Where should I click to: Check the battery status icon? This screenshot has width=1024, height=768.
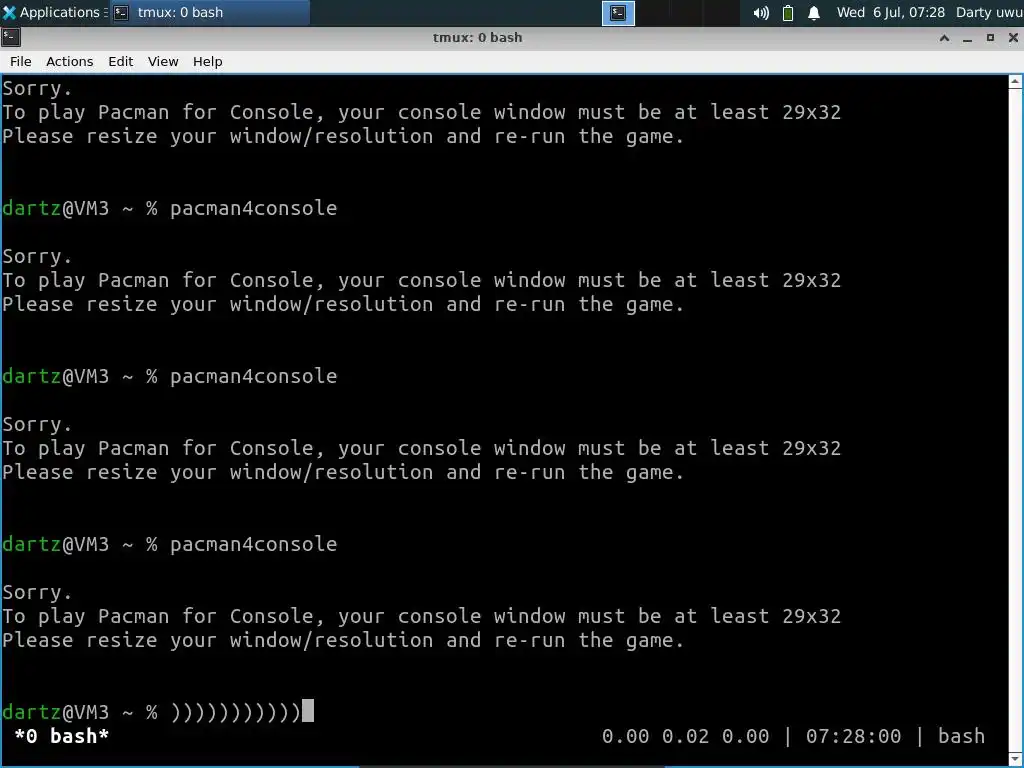[788, 13]
